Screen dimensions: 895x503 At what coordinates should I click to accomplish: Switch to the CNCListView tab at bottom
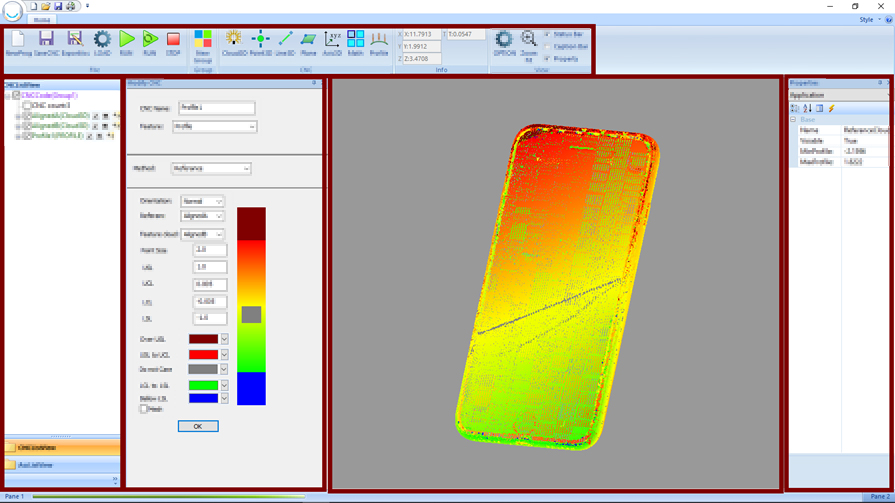[60, 448]
